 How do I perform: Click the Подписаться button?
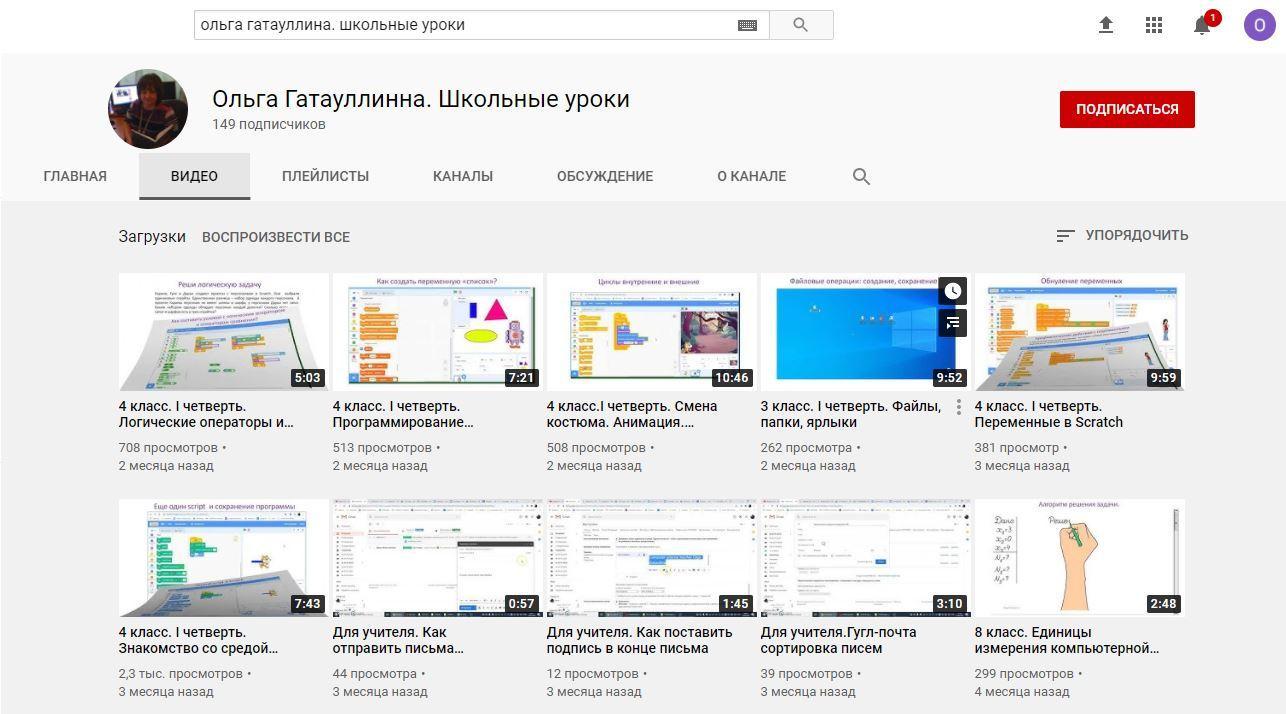(x=1127, y=109)
